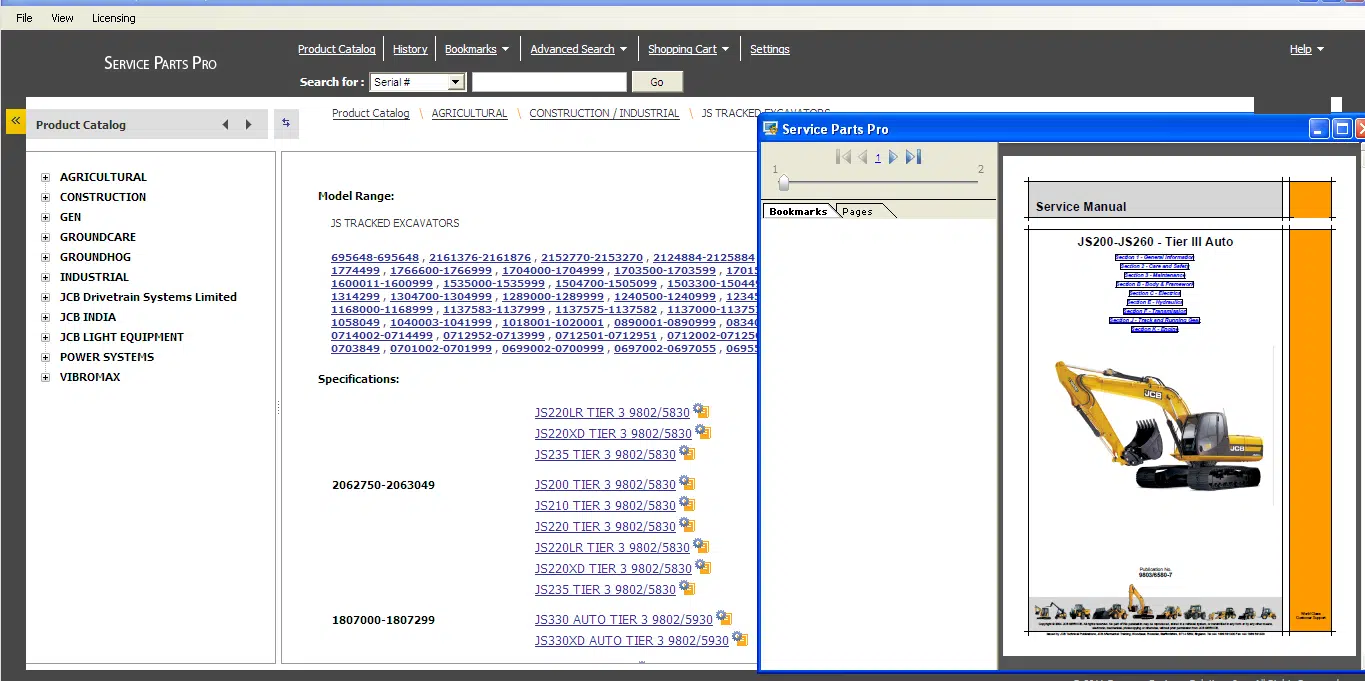The height and width of the screenshot is (681, 1365).
Task: Collapse sidebar with double-chevron yellow icon
Action: (x=15, y=120)
